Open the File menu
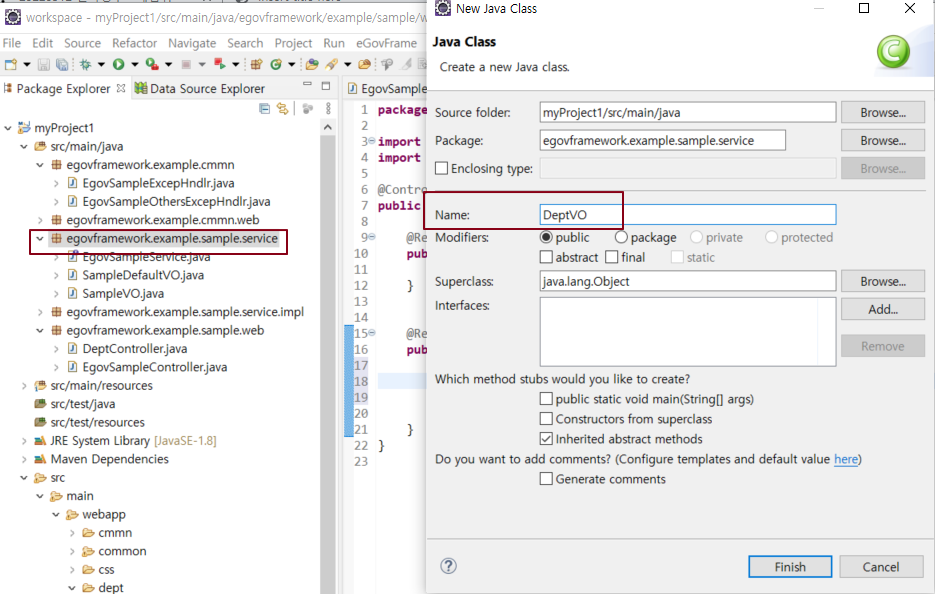This screenshot has width=935, height=594. (11, 43)
